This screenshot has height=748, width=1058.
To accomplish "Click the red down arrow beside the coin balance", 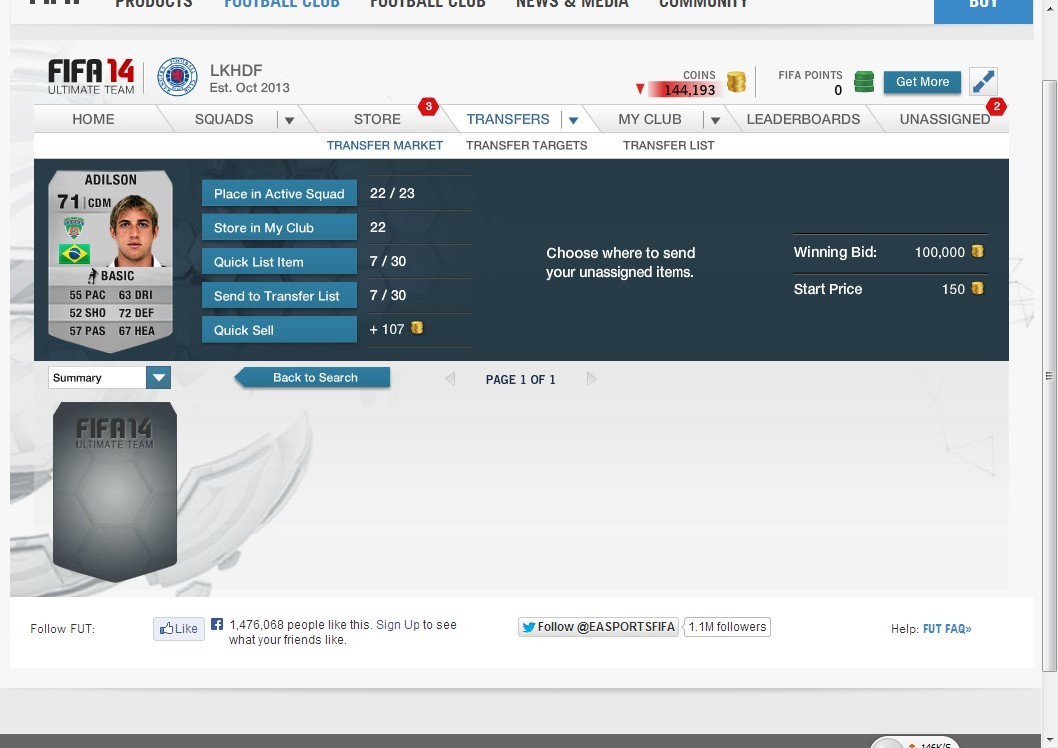I will point(640,89).
